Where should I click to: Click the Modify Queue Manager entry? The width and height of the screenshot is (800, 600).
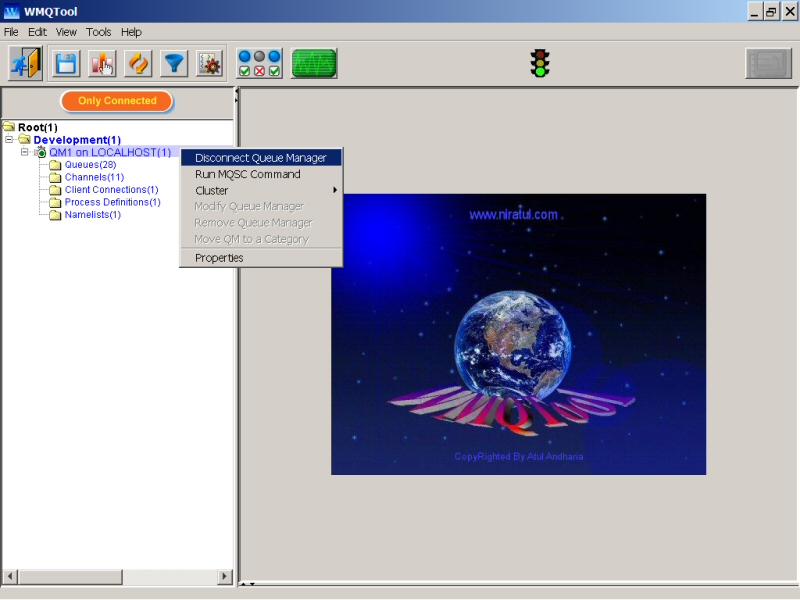point(261,206)
